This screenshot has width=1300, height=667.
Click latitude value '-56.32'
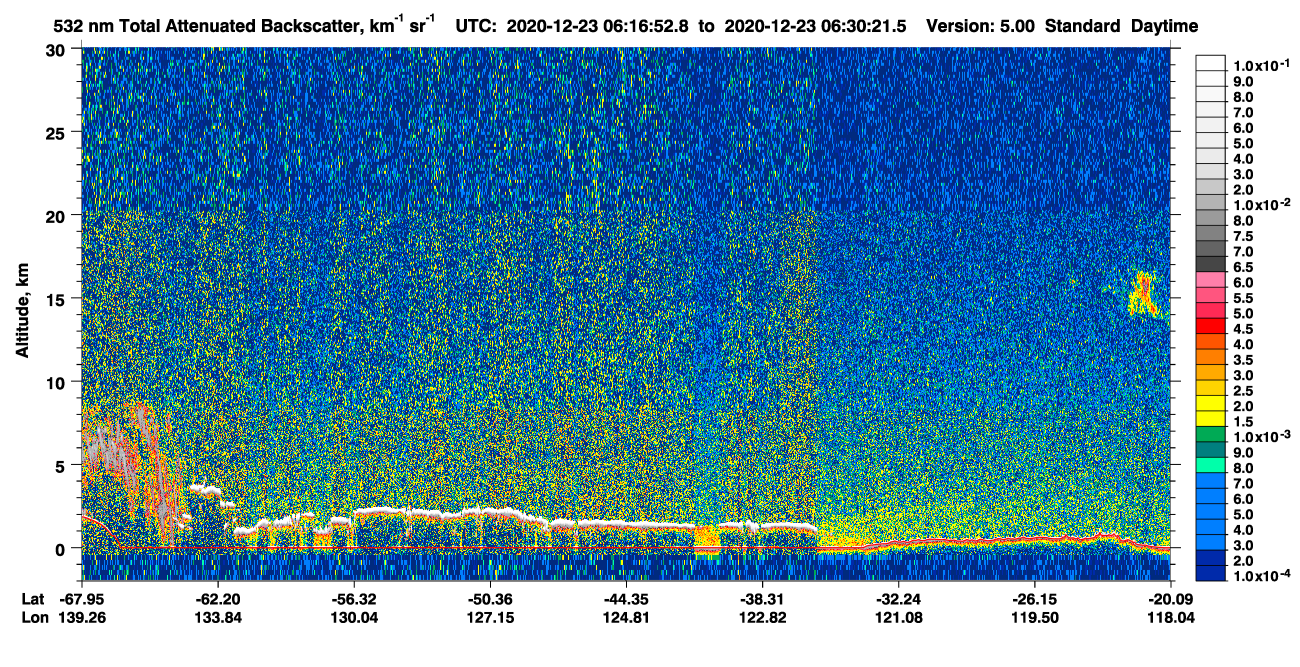coord(353,599)
